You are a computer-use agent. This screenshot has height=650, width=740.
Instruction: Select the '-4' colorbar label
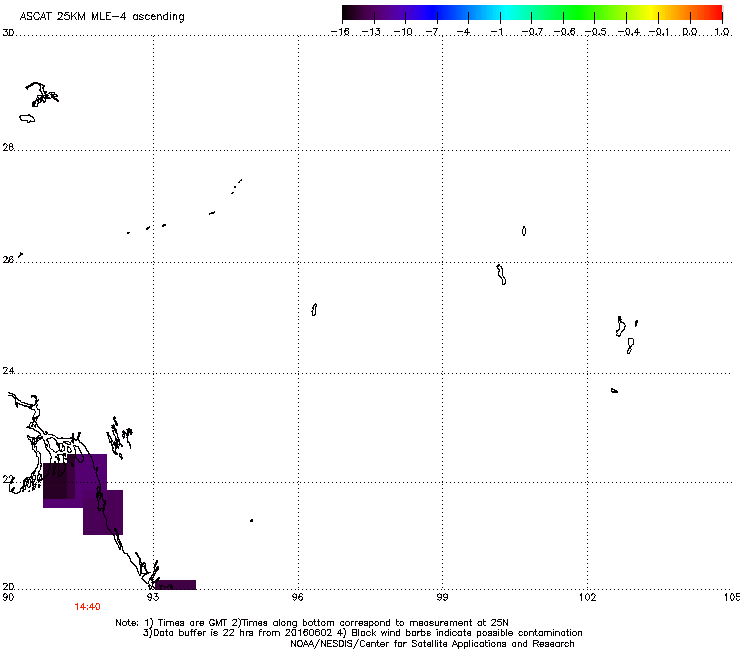[463, 32]
